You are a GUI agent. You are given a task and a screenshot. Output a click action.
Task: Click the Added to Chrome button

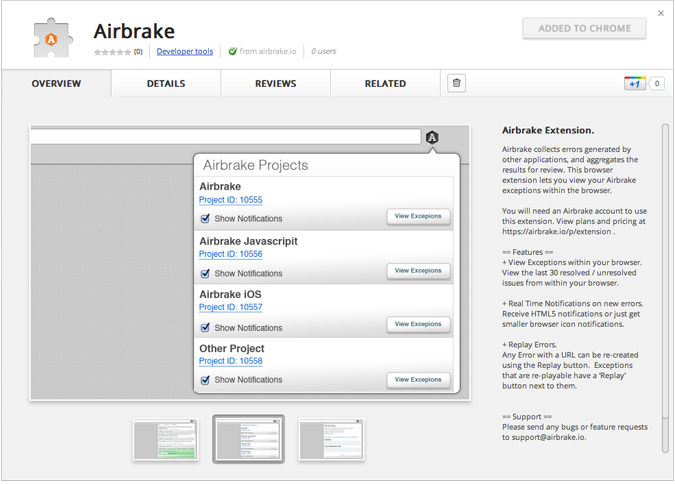[584, 28]
